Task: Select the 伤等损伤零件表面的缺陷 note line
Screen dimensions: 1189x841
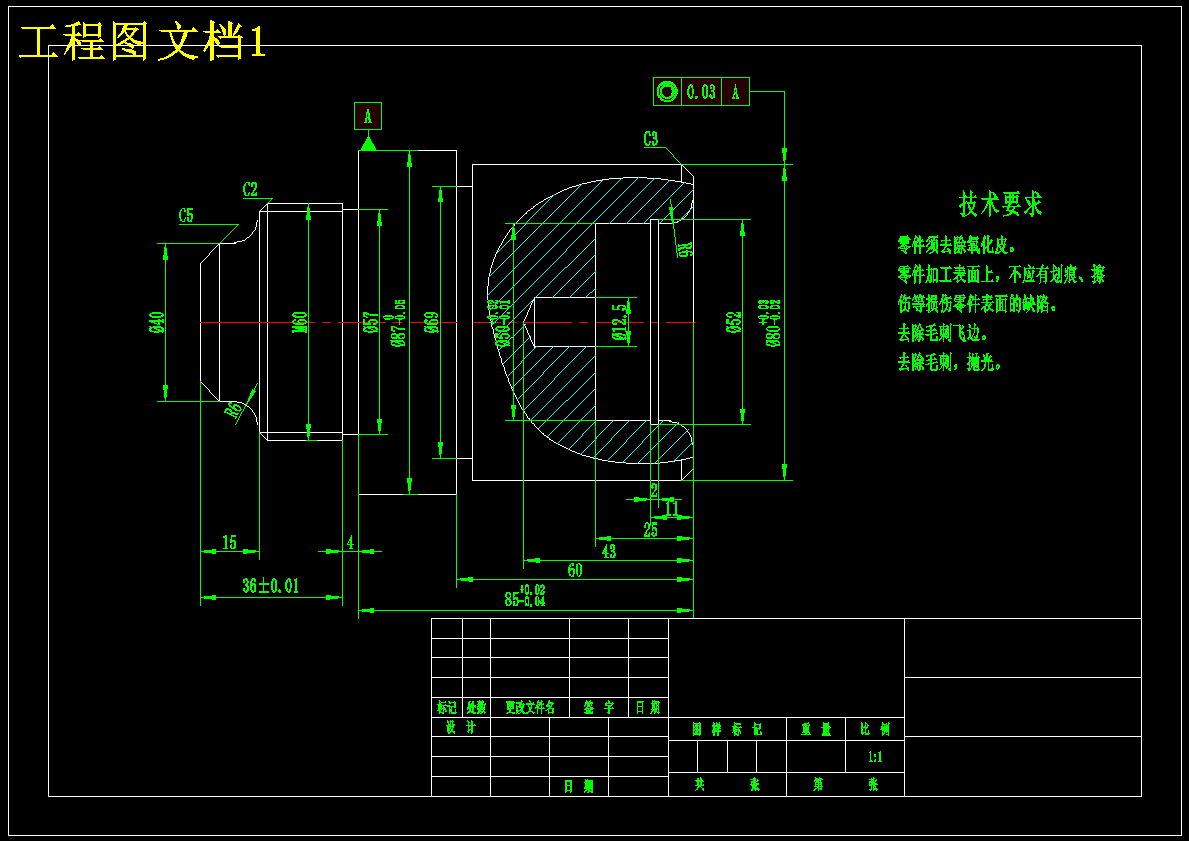Action: 977,304
